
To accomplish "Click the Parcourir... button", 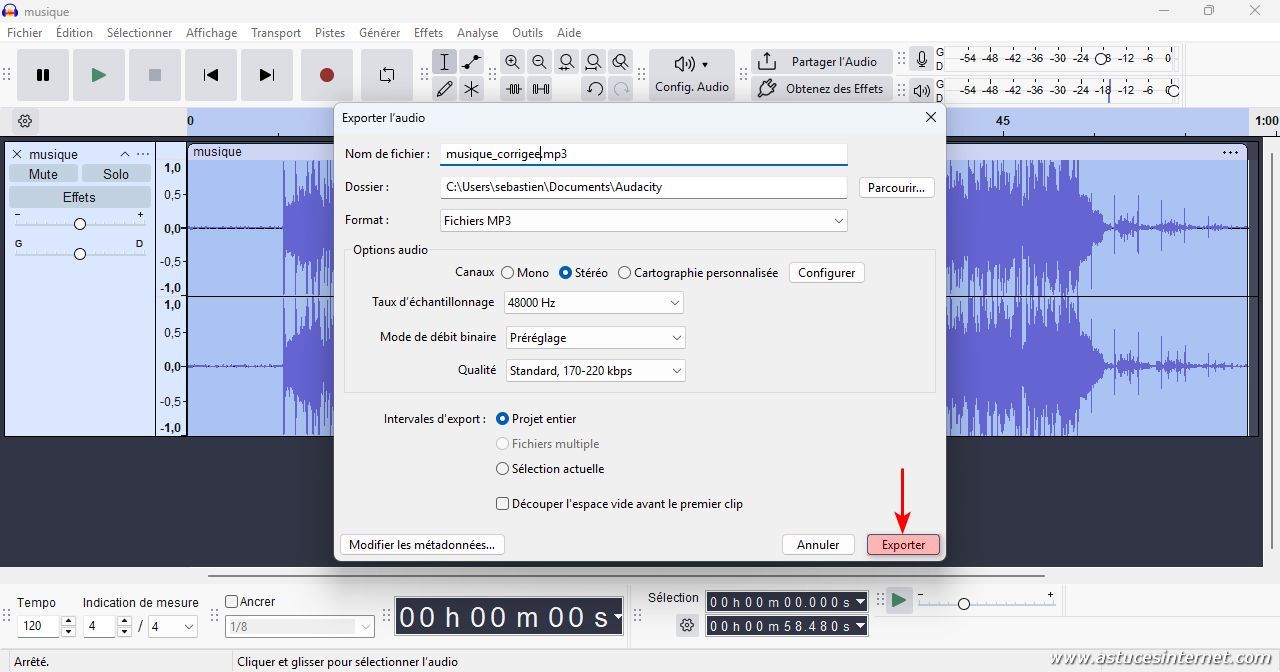I will (896, 188).
